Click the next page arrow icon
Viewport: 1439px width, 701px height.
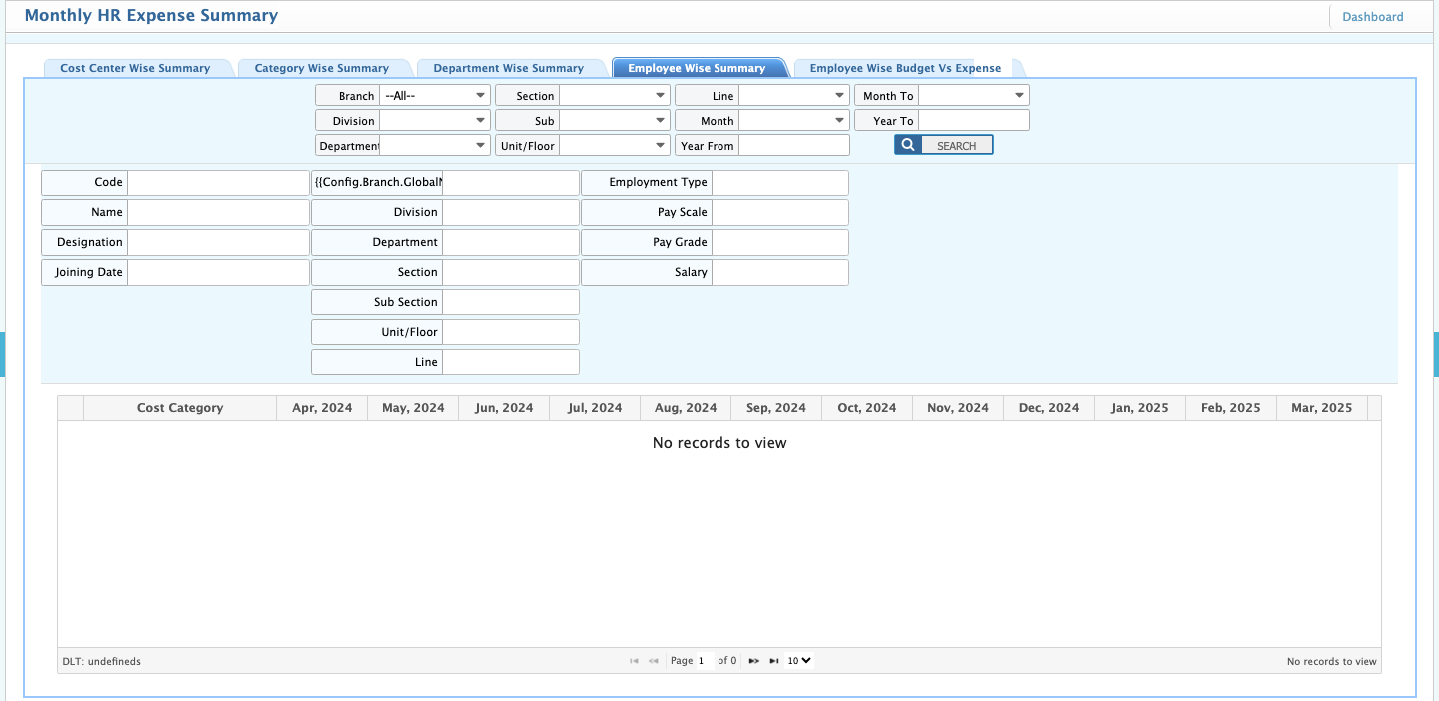(x=753, y=660)
